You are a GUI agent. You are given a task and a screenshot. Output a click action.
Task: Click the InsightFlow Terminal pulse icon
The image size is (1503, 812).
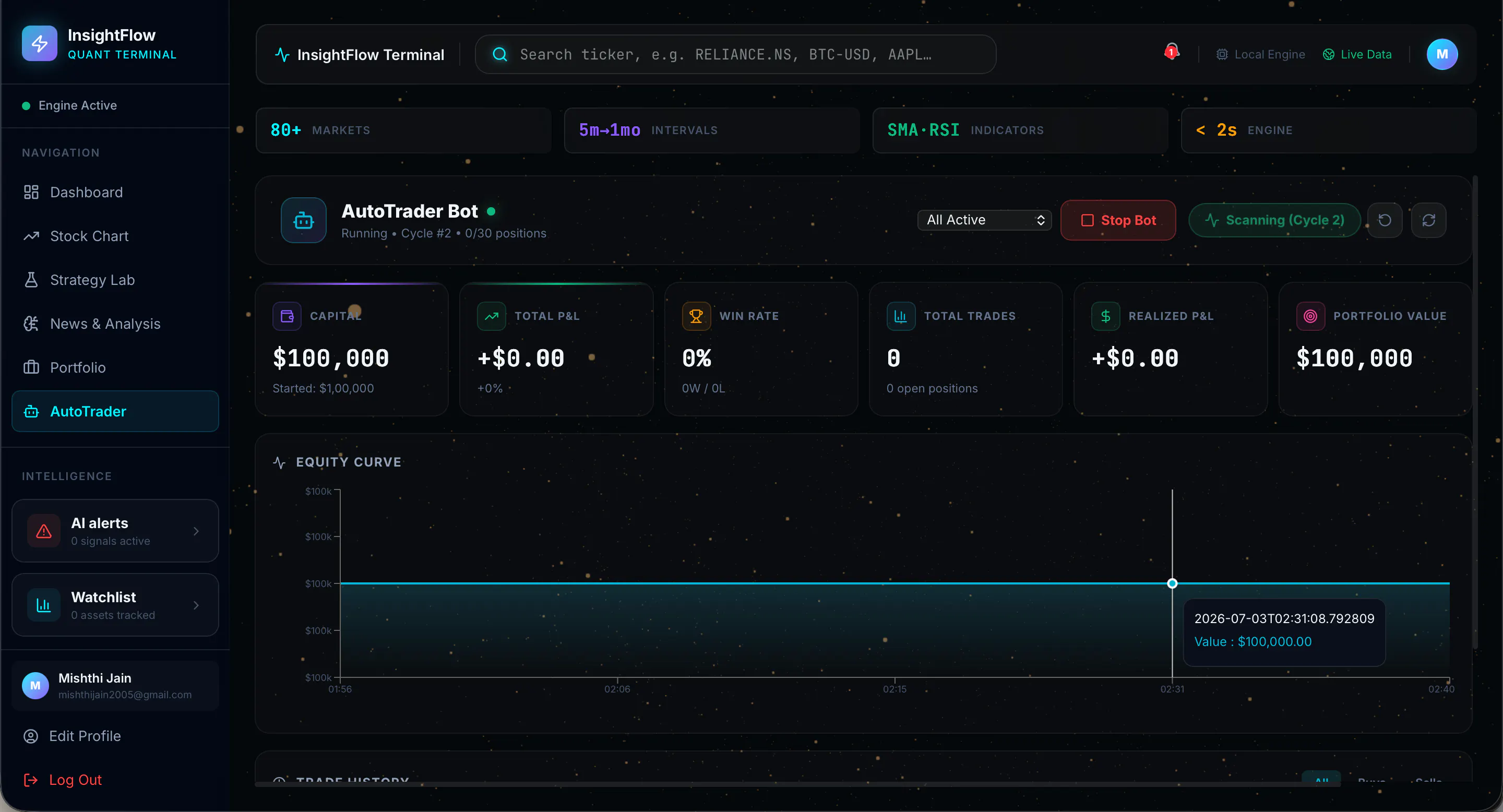click(282, 54)
